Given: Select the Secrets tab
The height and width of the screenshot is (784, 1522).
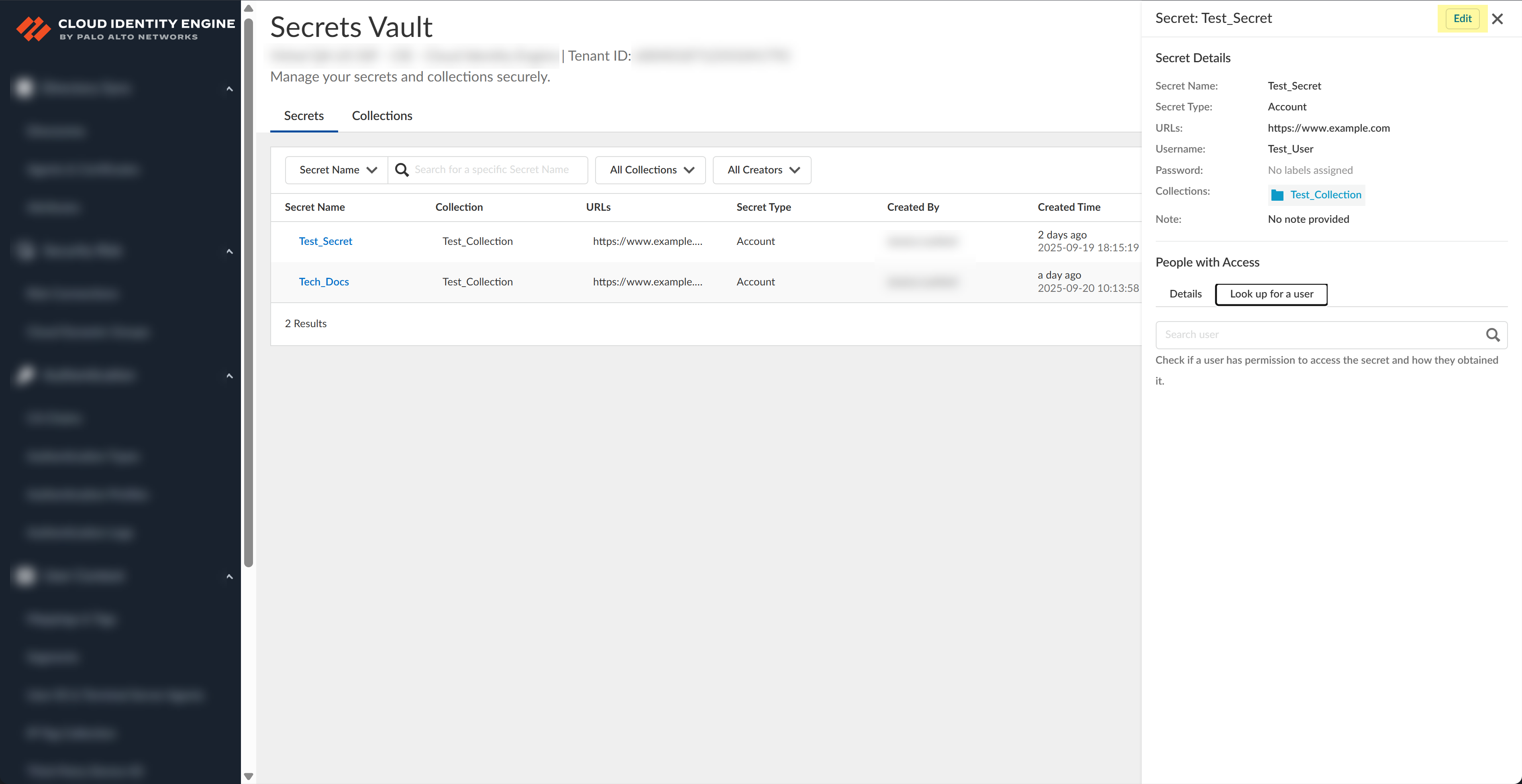Looking at the screenshot, I should pos(304,116).
